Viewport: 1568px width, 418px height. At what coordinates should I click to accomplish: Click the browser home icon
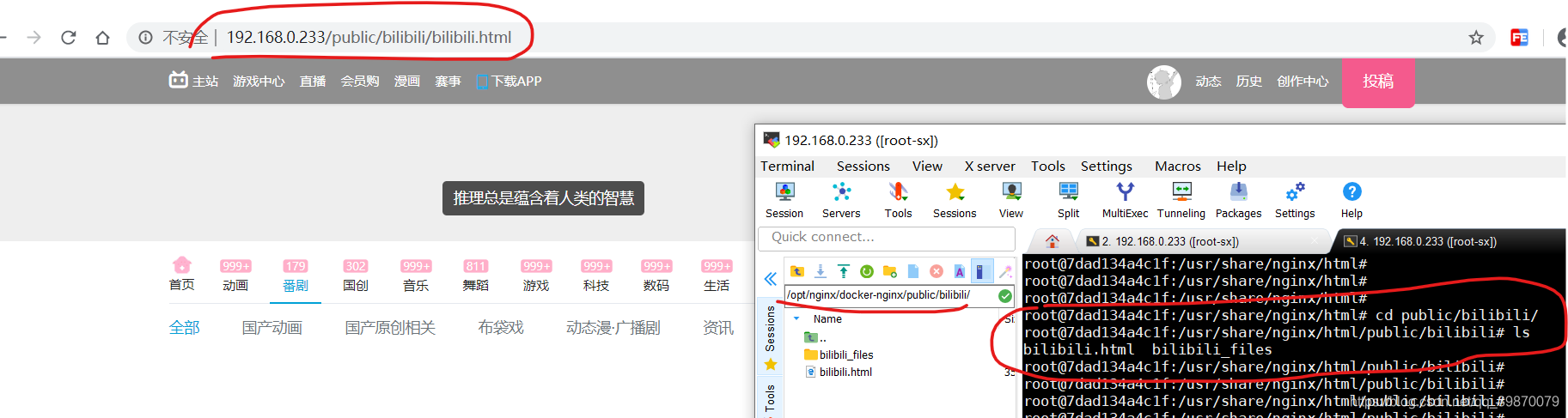point(102,37)
